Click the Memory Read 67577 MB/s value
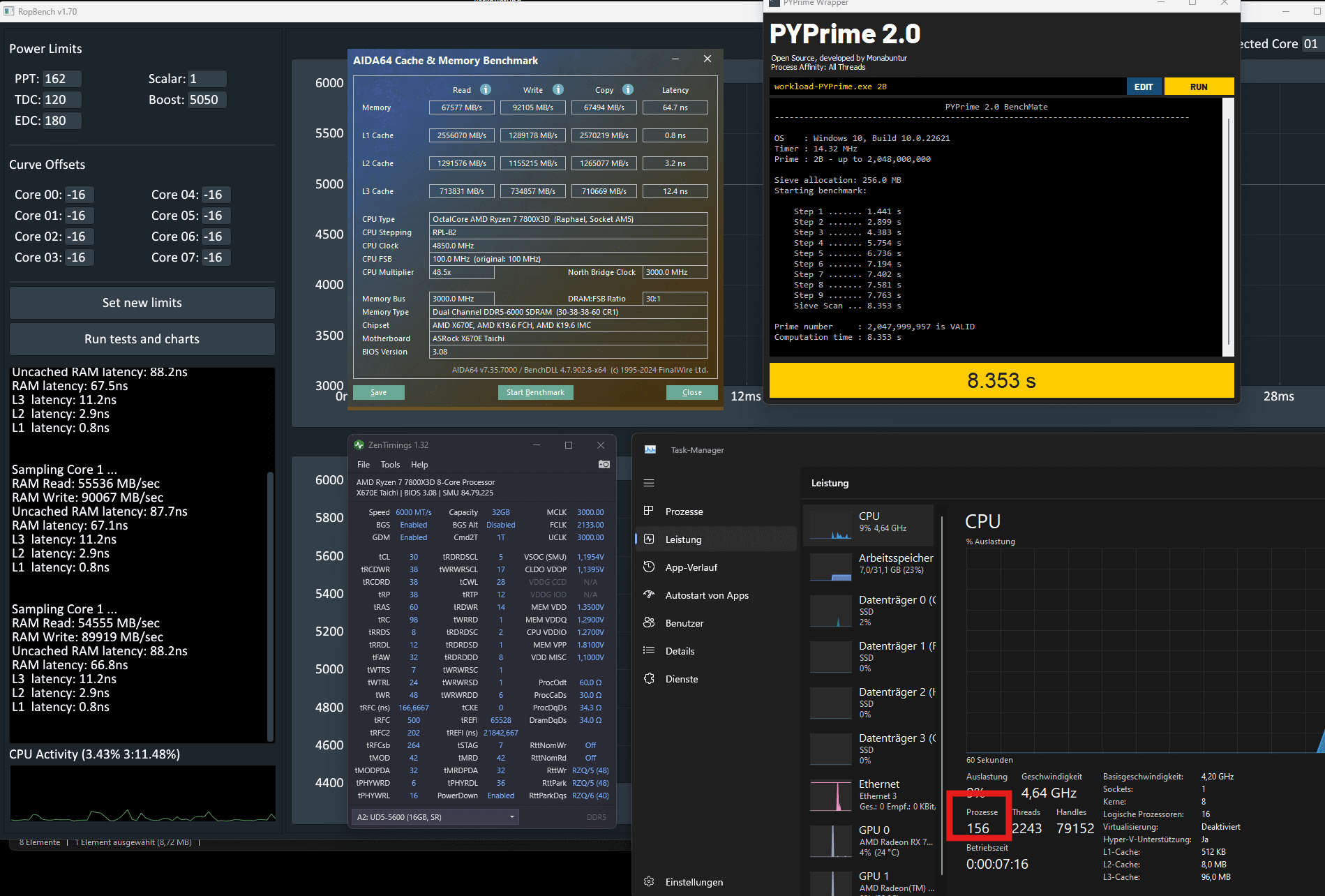Screen dimensions: 1325x896 pos(462,107)
